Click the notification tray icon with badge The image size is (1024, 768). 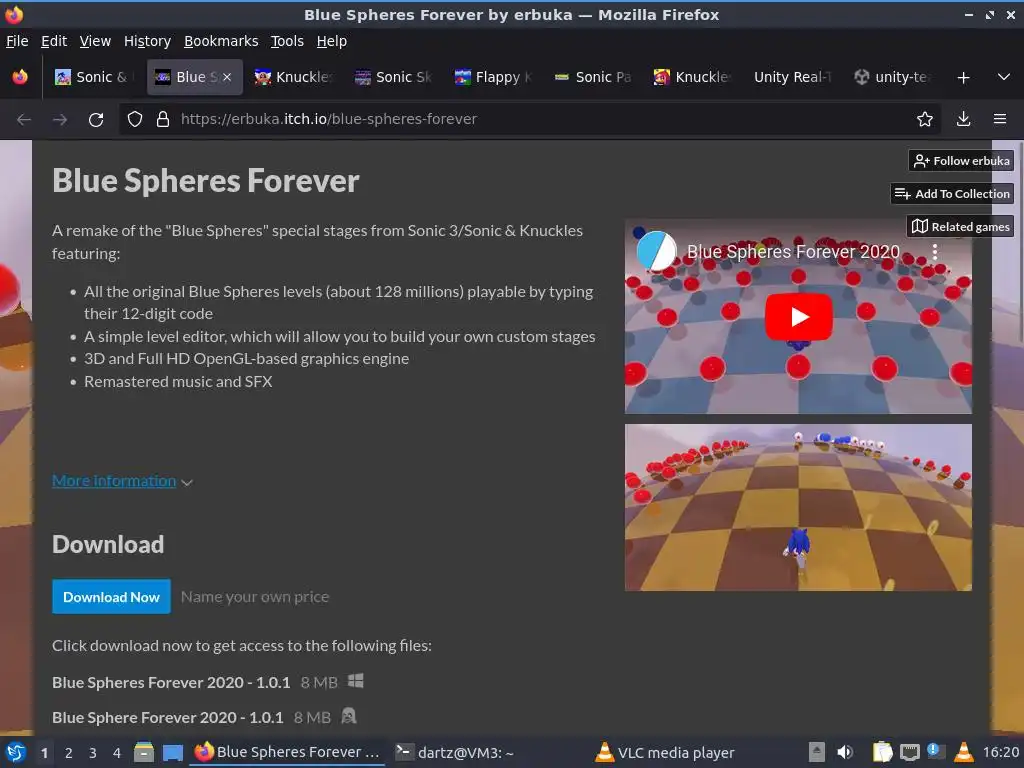coord(935,752)
